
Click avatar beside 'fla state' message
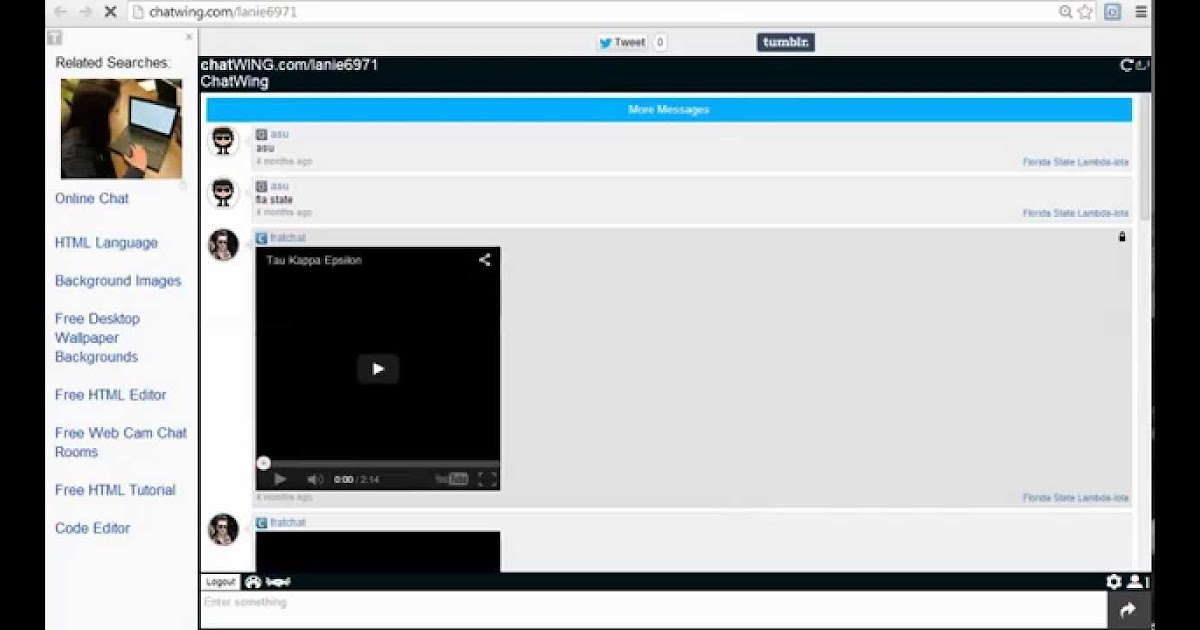[x=223, y=193]
